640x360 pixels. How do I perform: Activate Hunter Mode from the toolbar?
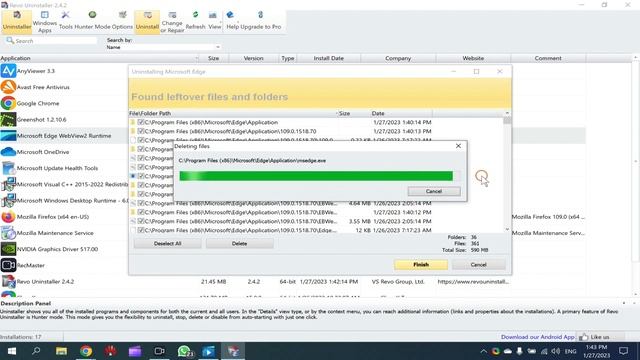click(x=92, y=21)
